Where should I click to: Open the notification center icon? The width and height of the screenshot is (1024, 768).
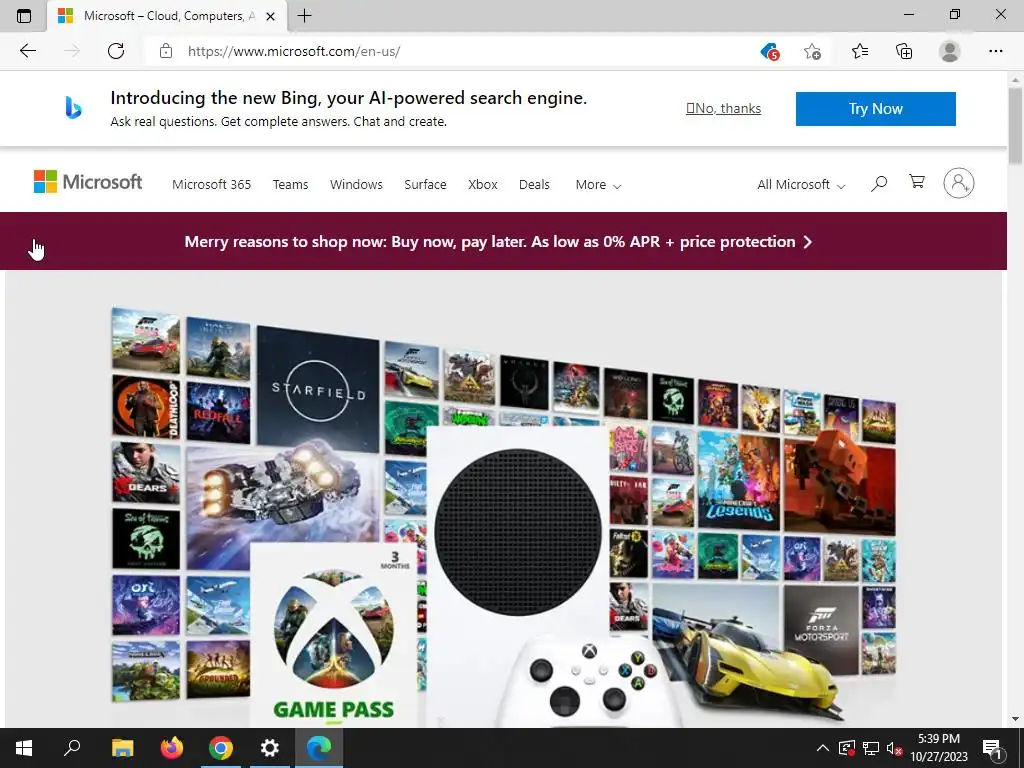992,748
